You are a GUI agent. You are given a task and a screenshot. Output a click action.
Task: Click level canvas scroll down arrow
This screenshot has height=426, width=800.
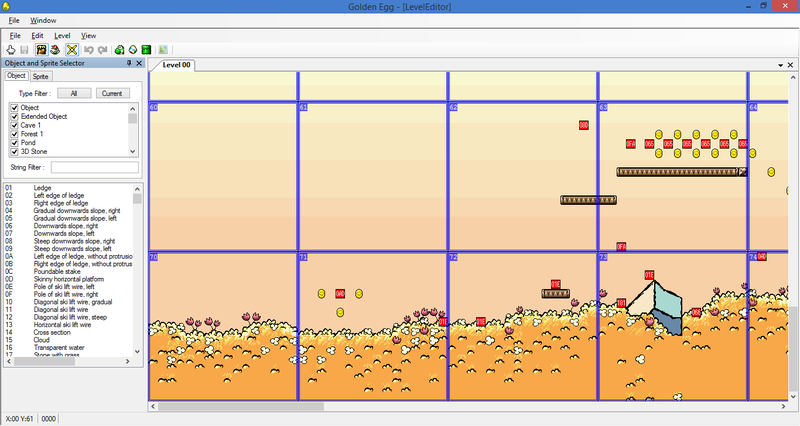(x=793, y=396)
